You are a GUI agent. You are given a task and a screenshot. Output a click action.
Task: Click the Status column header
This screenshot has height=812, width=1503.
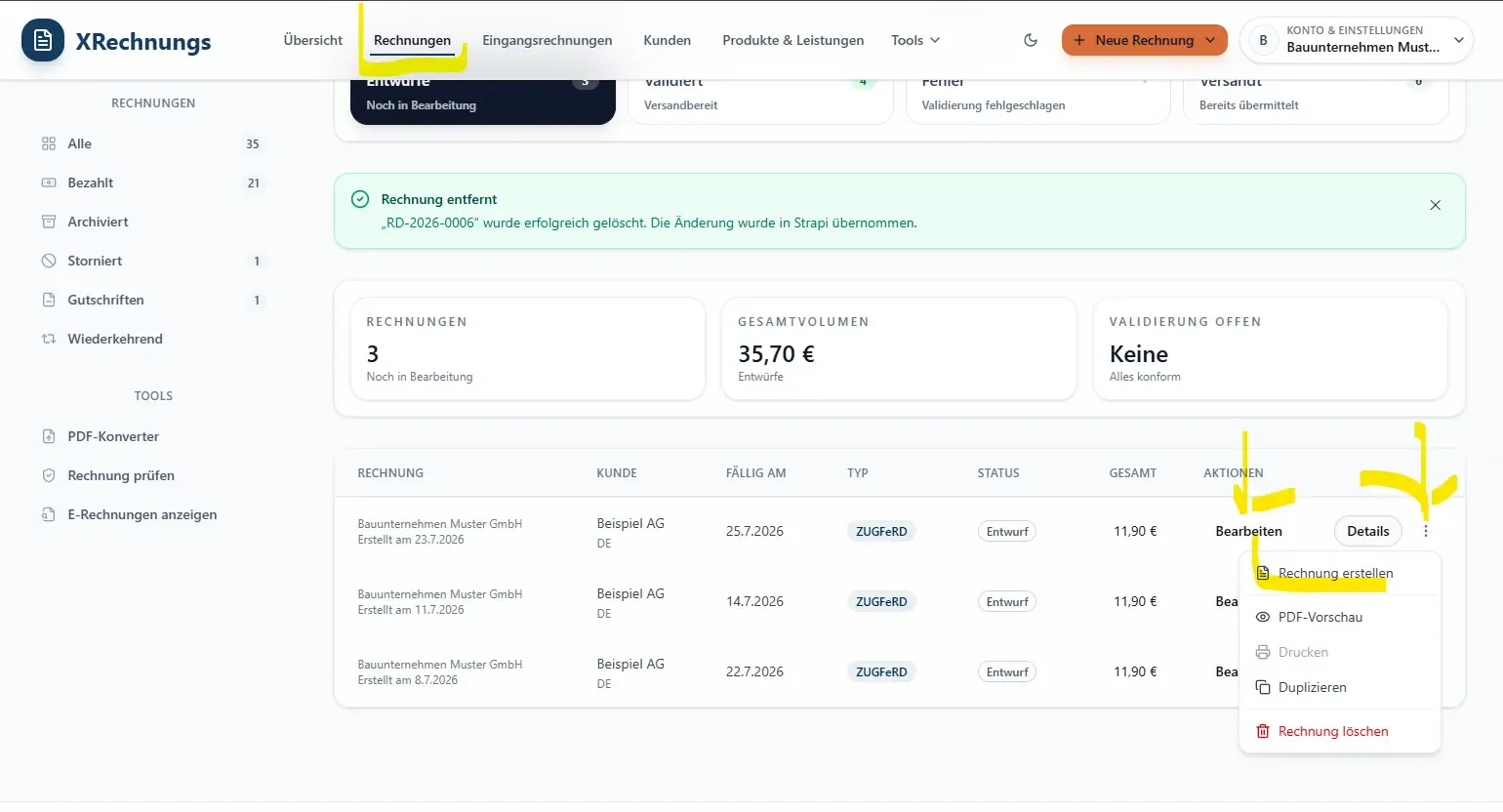click(x=998, y=472)
